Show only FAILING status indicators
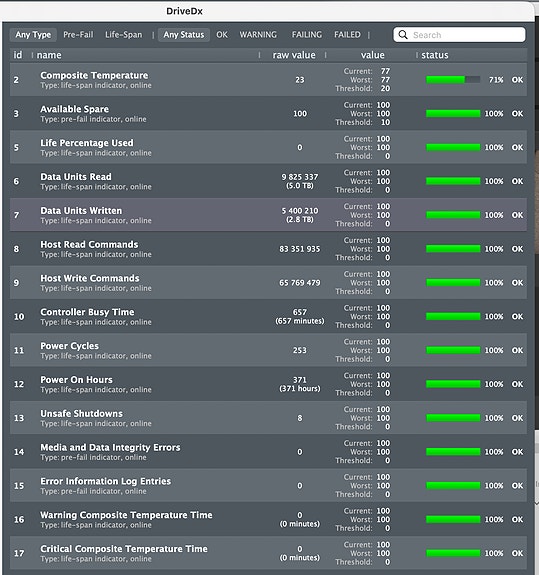The image size is (539, 575). (307, 35)
